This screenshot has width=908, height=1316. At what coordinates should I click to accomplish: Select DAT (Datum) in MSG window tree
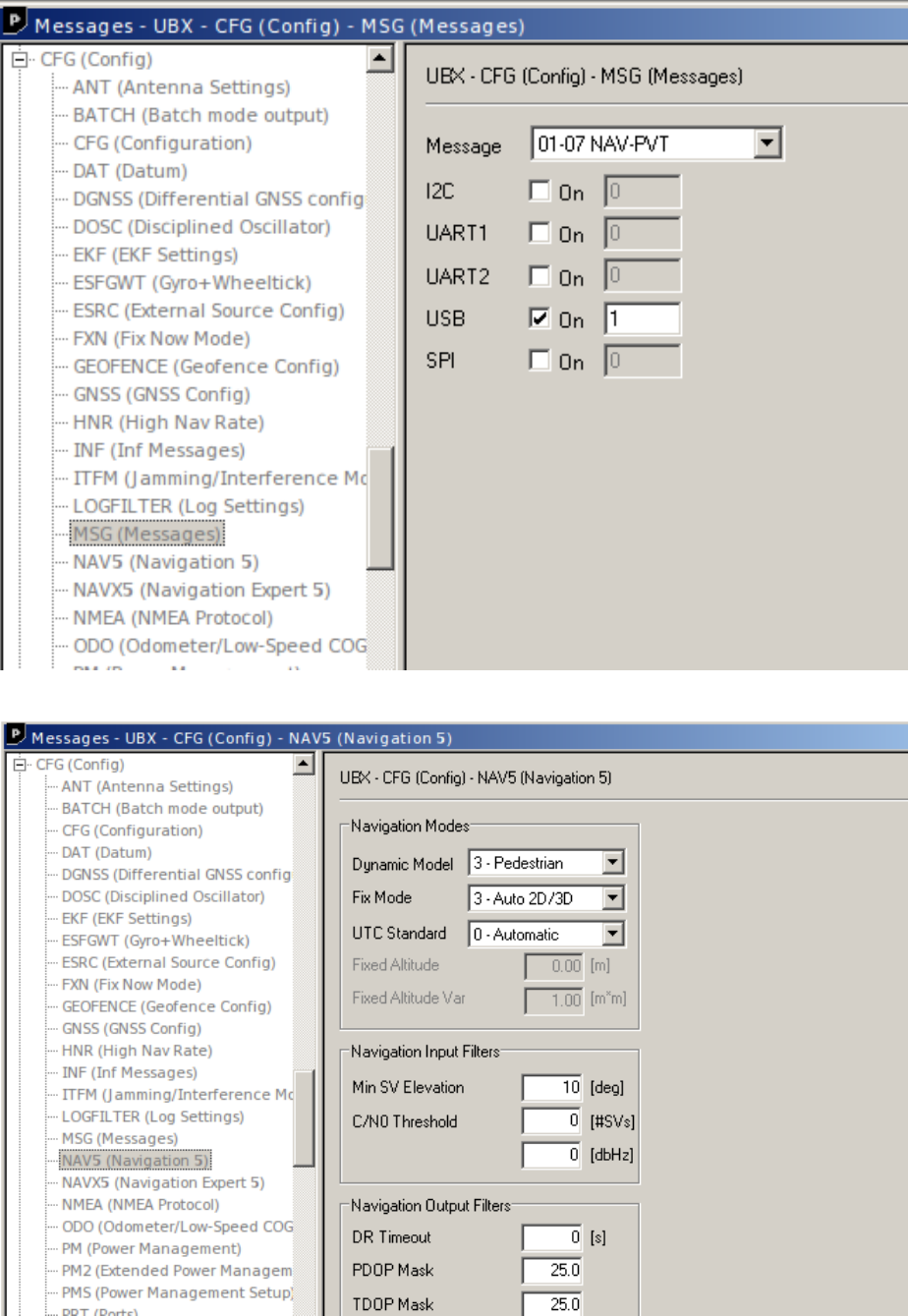pyautogui.click(x=128, y=171)
